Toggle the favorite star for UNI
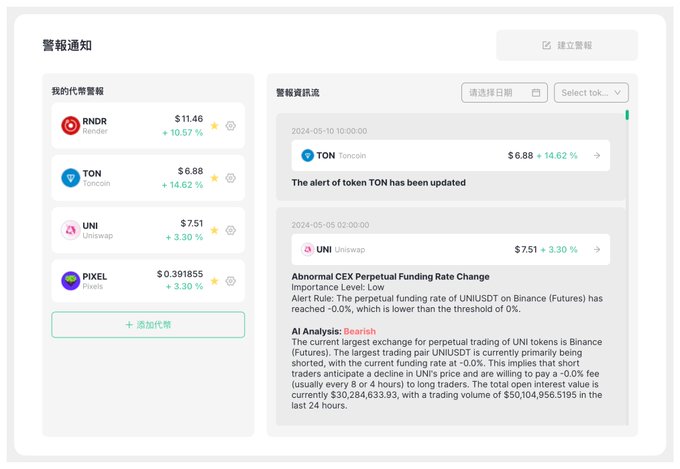The image size is (680, 469). coord(214,230)
